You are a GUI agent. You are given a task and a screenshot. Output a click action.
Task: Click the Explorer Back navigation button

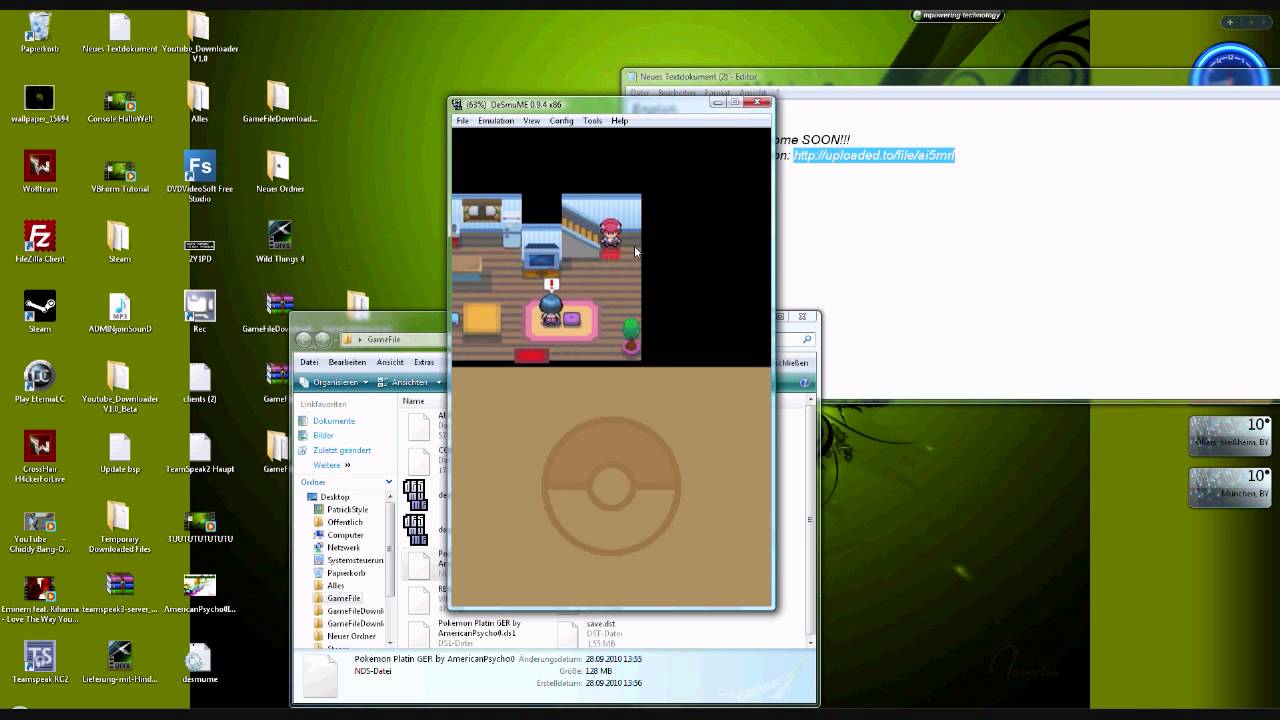[304, 339]
